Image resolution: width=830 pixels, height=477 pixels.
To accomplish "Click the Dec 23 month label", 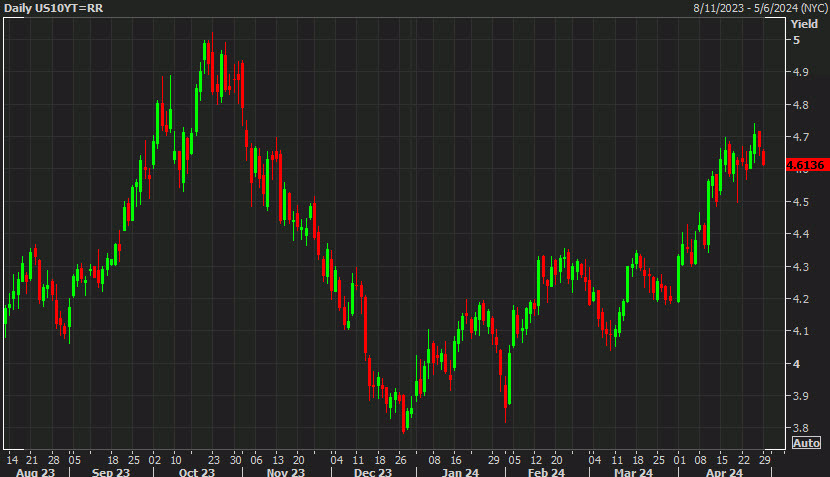I will click(373, 472).
